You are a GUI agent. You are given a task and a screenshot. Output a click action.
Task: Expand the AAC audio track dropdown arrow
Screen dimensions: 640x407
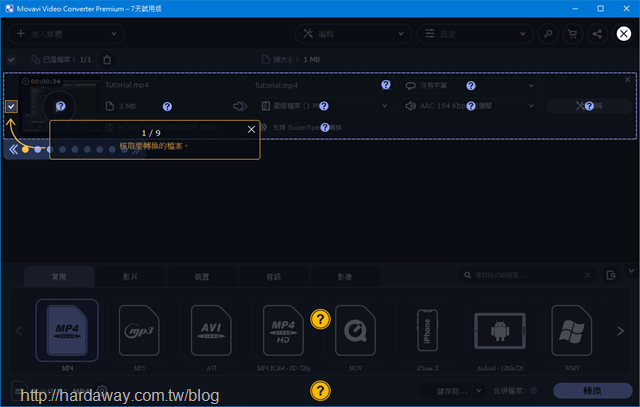[x=531, y=106]
